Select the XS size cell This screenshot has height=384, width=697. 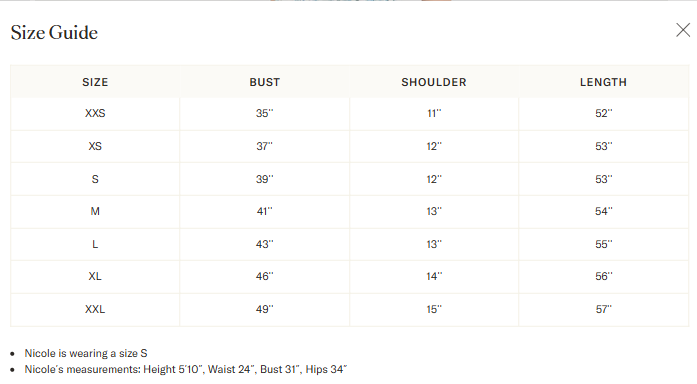pyautogui.click(x=95, y=146)
